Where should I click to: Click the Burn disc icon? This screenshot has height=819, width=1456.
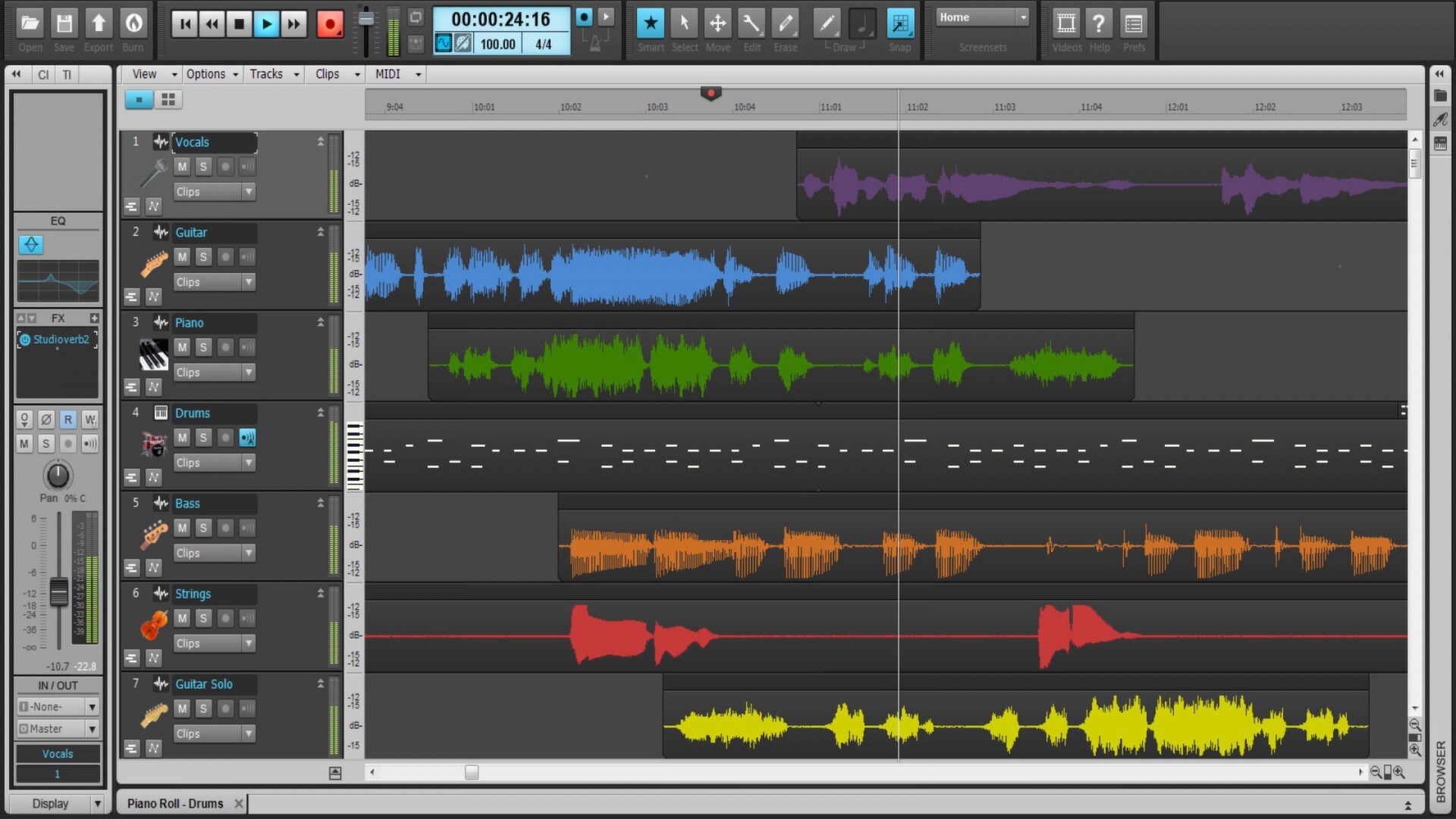pyautogui.click(x=133, y=24)
